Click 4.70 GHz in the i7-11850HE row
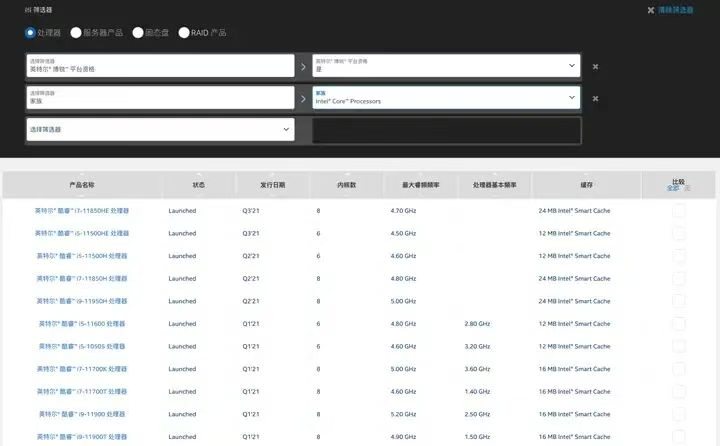Screen dimensions: 720x446 pos(403,210)
